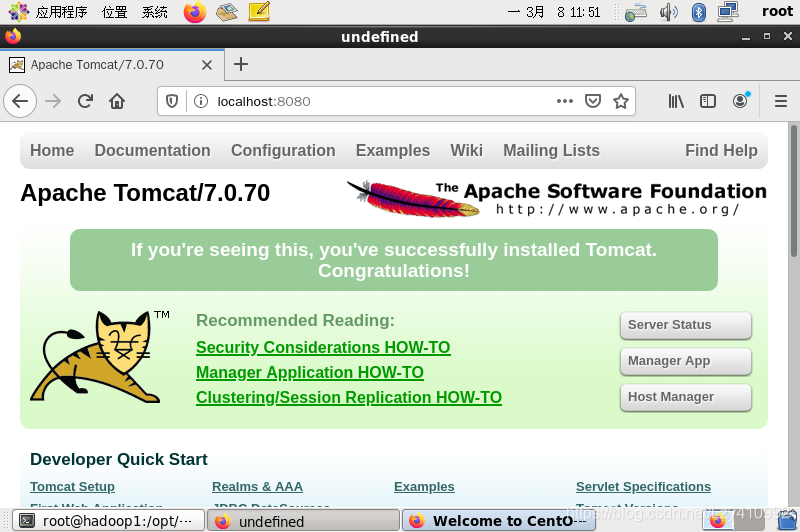Go to the browser home page
Screen dimensions: 800x532
pos(117,101)
